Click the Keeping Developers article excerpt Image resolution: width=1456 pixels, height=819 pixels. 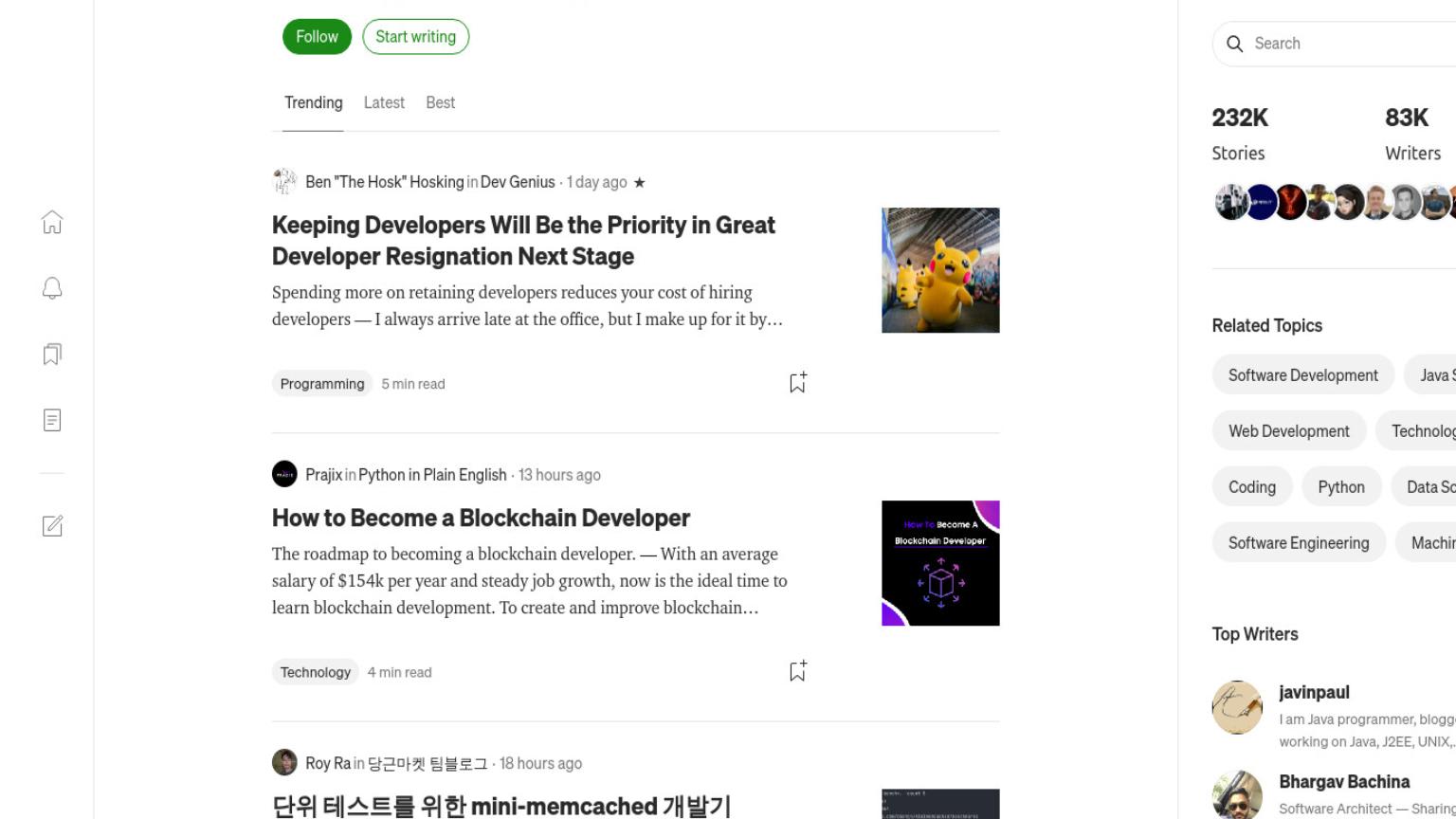(x=528, y=306)
